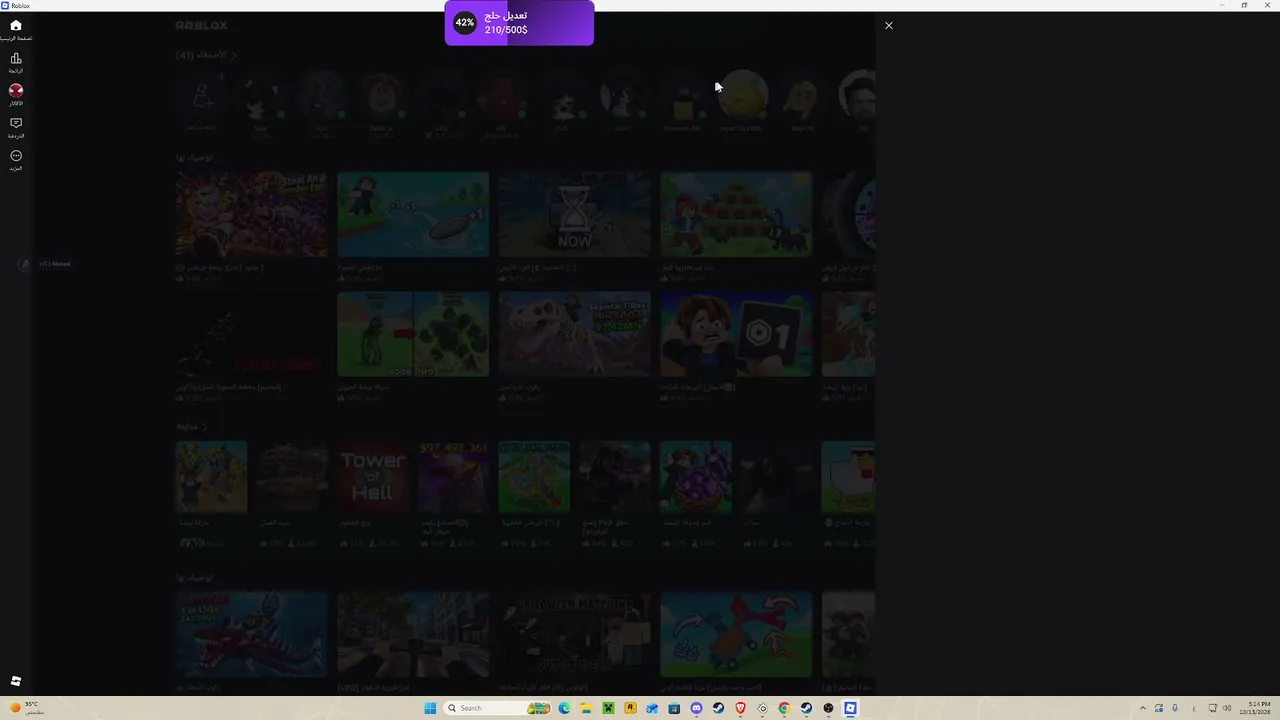Open the Tower of Hell game thumbnail
The image size is (1280, 720).
pyautogui.click(x=372, y=477)
